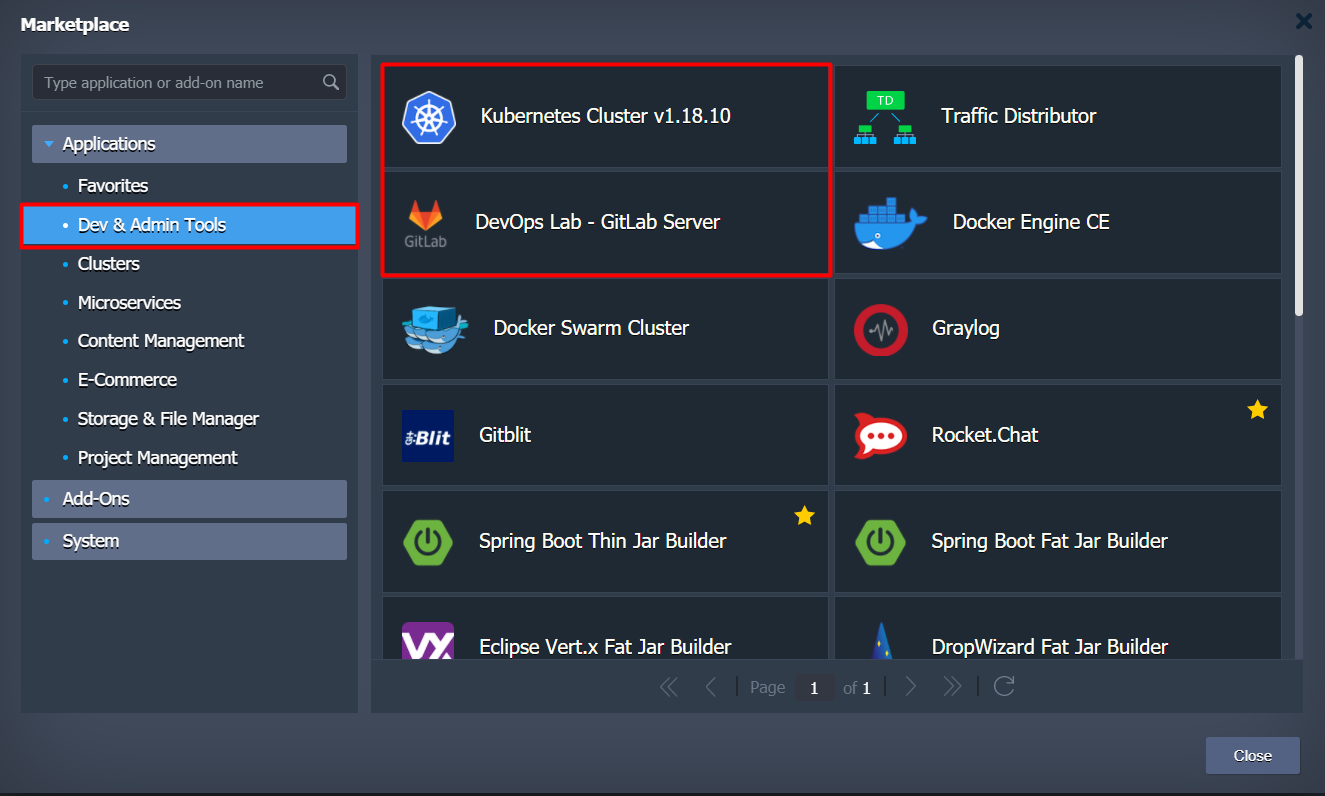The height and width of the screenshot is (796, 1325).
Task: Click the Kubernetes helm wheel icon
Action: coord(429,117)
